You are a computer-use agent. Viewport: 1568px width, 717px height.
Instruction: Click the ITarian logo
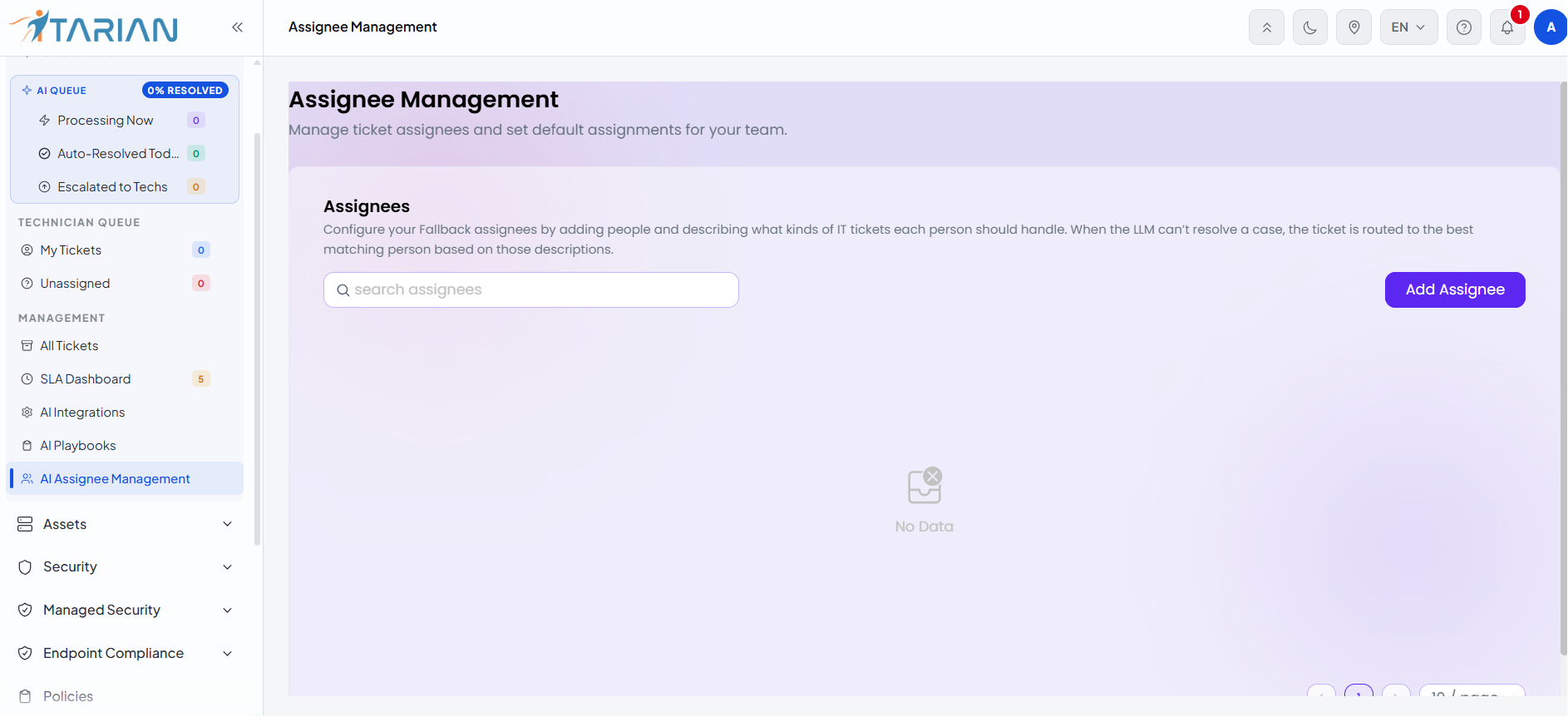point(93,27)
